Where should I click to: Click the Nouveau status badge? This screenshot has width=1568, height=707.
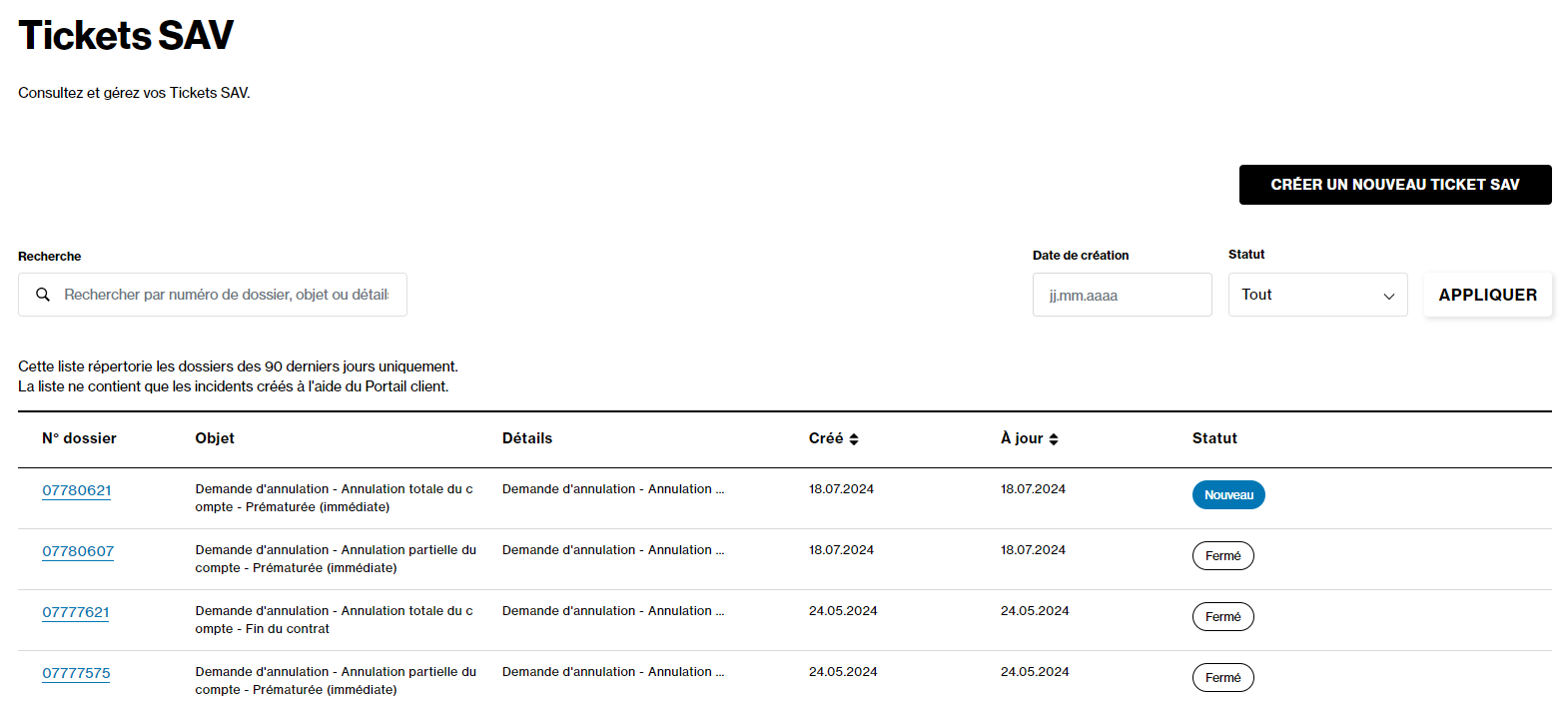pyautogui.click(x=1228, y=495)
